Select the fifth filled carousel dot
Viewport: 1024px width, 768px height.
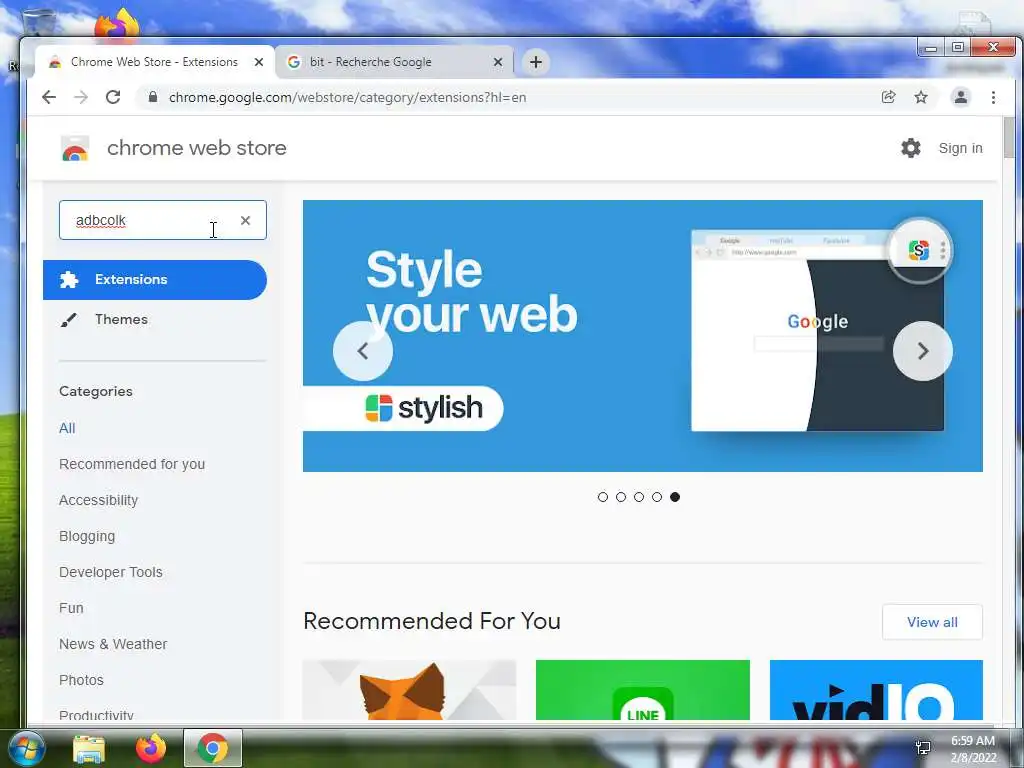coord(675,497)
